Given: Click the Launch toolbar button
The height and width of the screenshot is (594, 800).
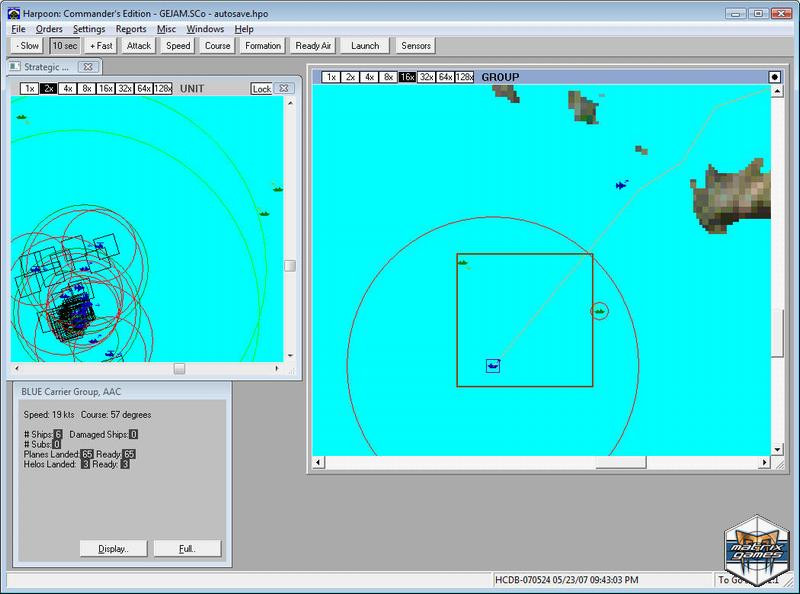Looking at the screenshot, I should coord(365,46).
